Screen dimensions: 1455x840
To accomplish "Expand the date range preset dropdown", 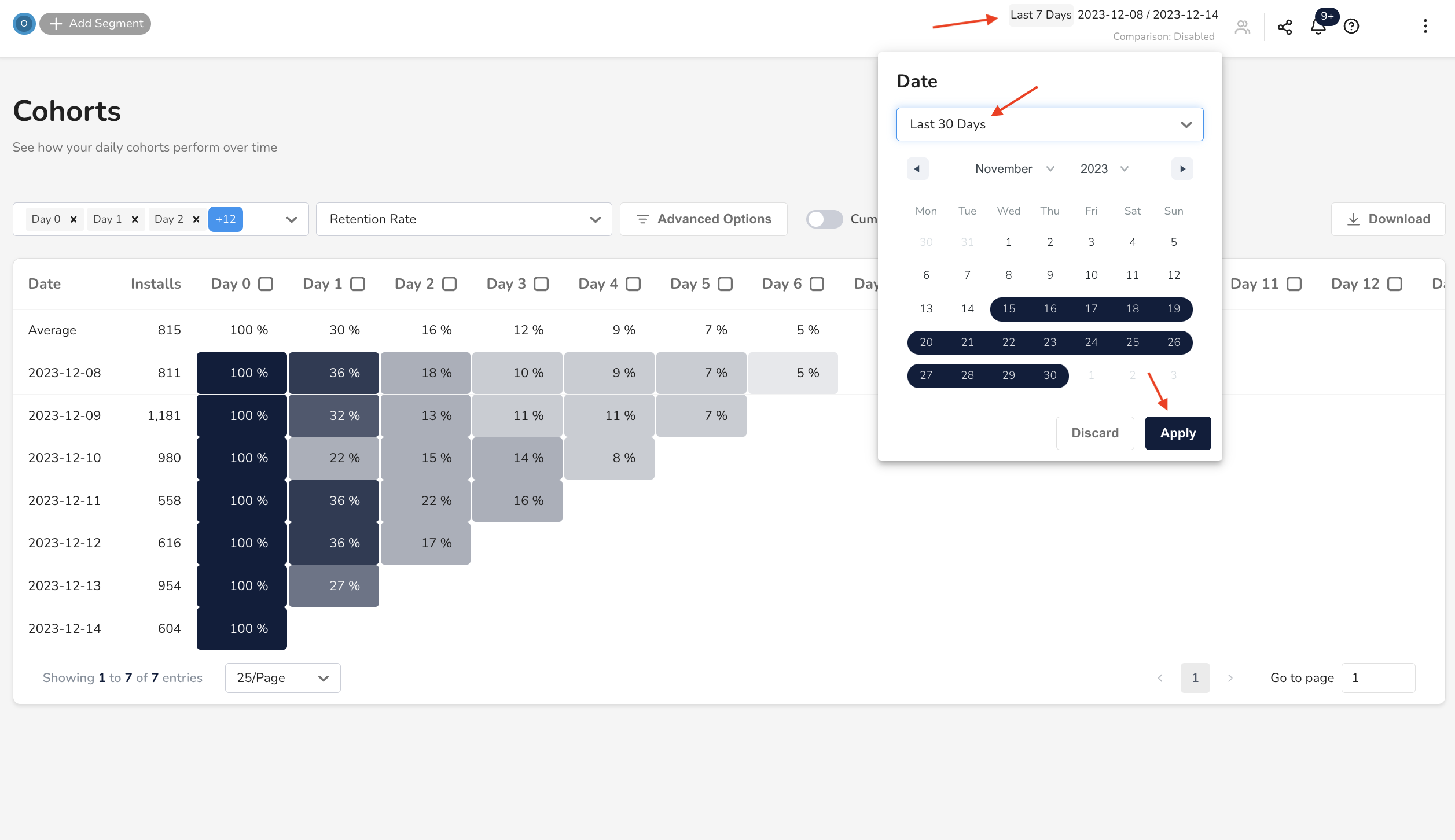I will pyautogui.click(x=1049, y=123).
